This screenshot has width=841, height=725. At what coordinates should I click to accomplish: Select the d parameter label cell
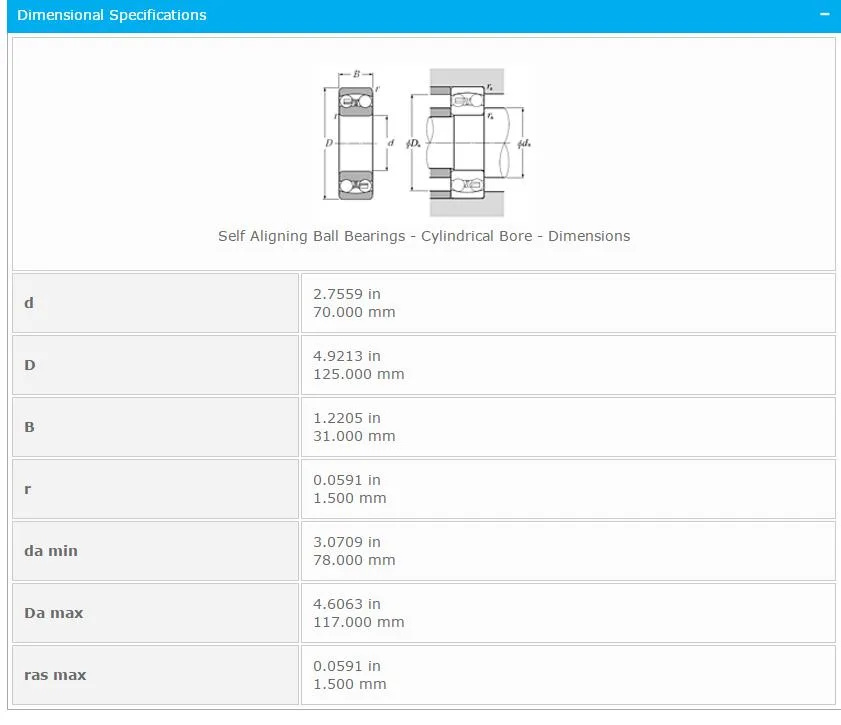point(156,303)
